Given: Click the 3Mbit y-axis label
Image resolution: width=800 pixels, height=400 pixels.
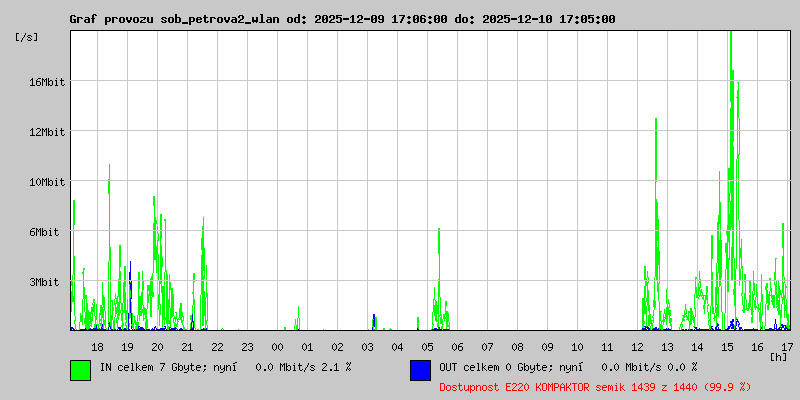Looking at the screenshot, I should 44,282.
